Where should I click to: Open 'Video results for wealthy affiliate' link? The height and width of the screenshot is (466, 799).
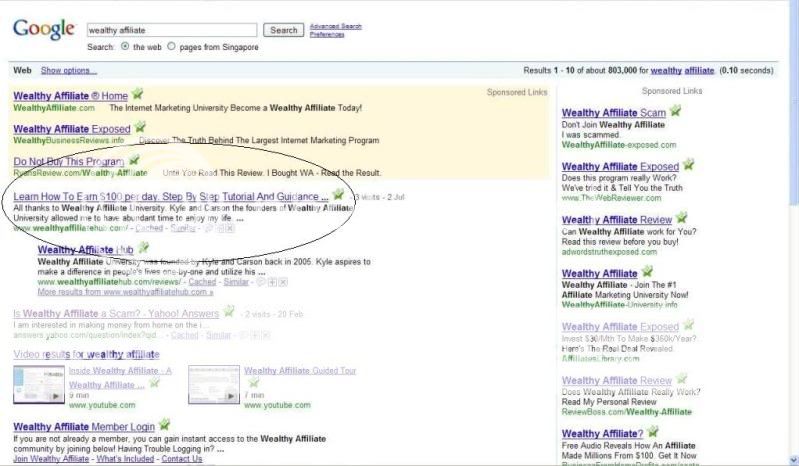(x=86, y=354)
